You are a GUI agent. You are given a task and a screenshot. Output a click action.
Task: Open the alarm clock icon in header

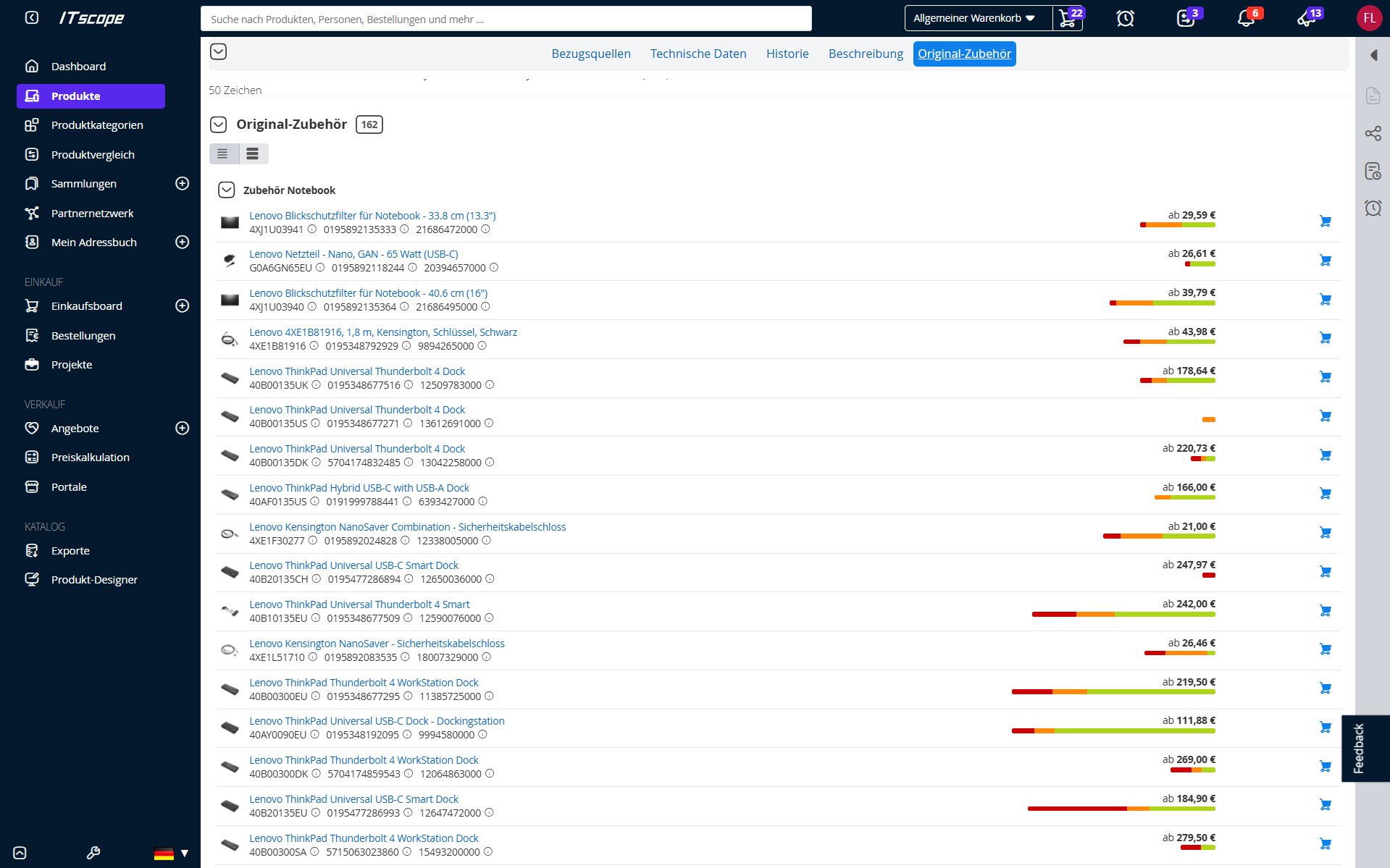coord(1125,18)
